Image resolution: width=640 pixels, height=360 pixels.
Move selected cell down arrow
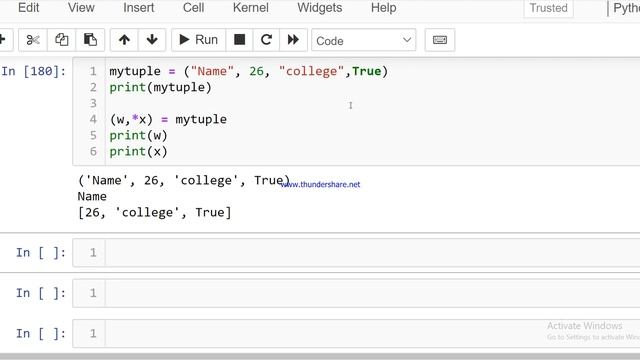click(x=152, y=40)
